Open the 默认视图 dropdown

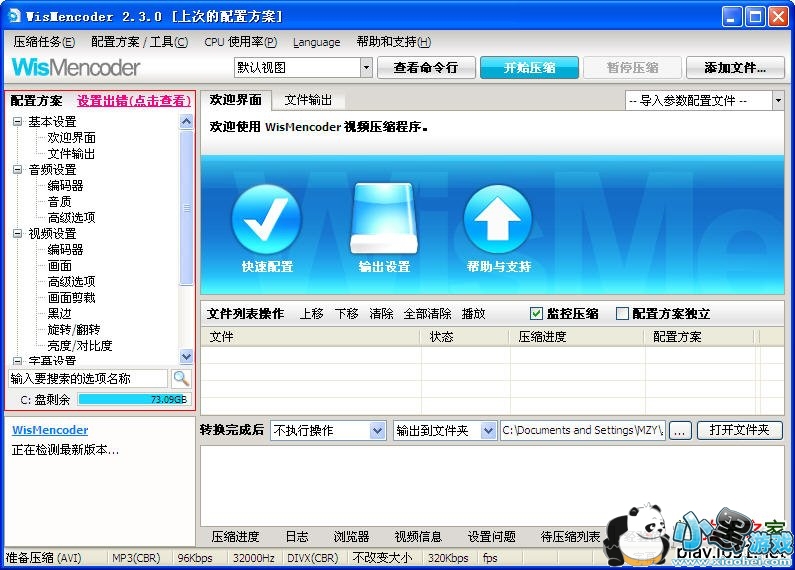(366, 67)
